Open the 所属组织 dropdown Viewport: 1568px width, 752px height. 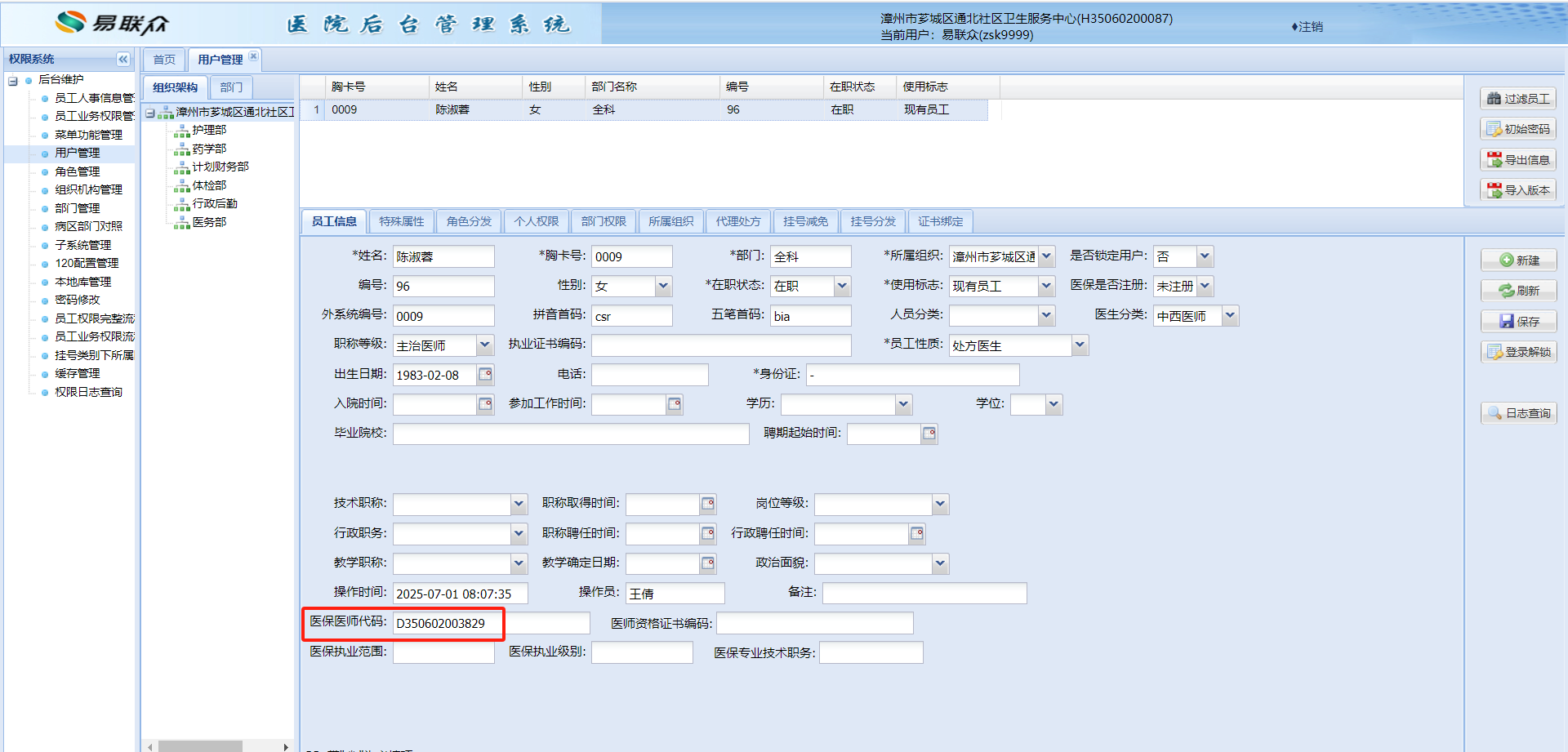point(1047,256)
